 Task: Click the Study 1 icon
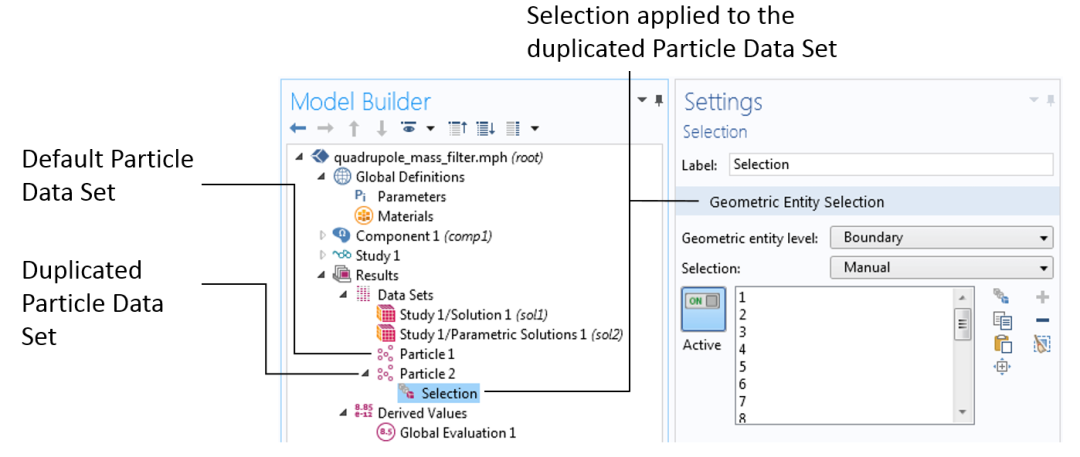coord(341,255)
